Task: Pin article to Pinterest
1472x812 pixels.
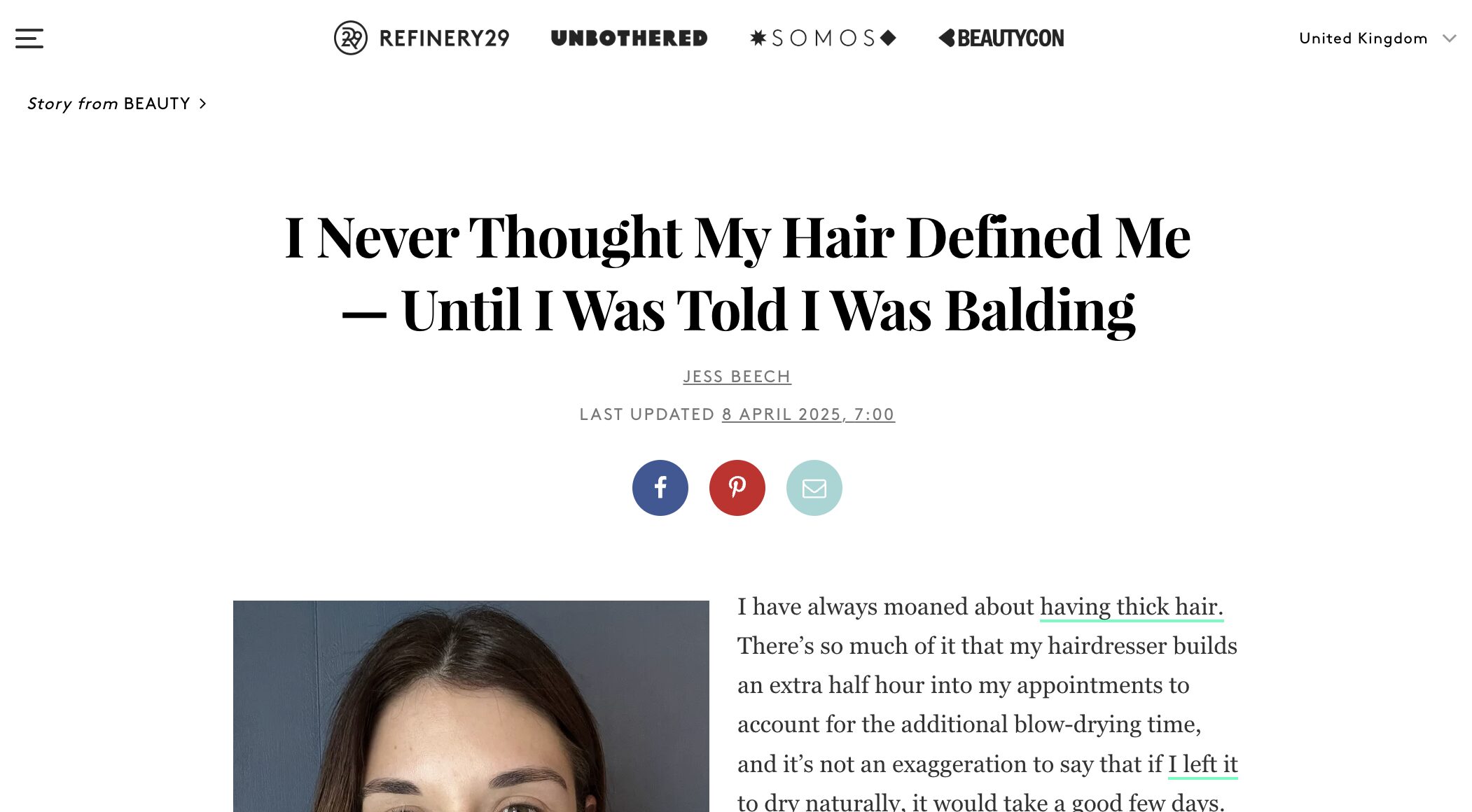Action: point(737,488)
